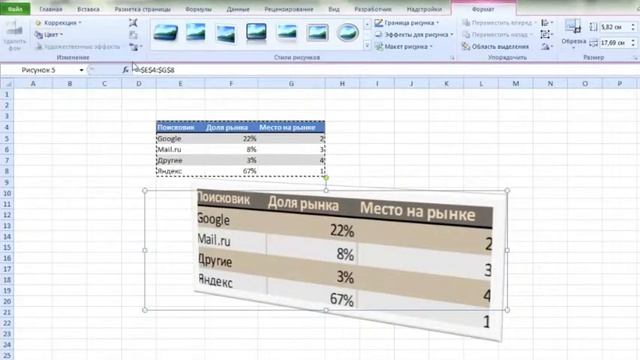The width and height of the screenshot is (640, 360).
Task: Select column A header
Action: click(x=33, y=84)
